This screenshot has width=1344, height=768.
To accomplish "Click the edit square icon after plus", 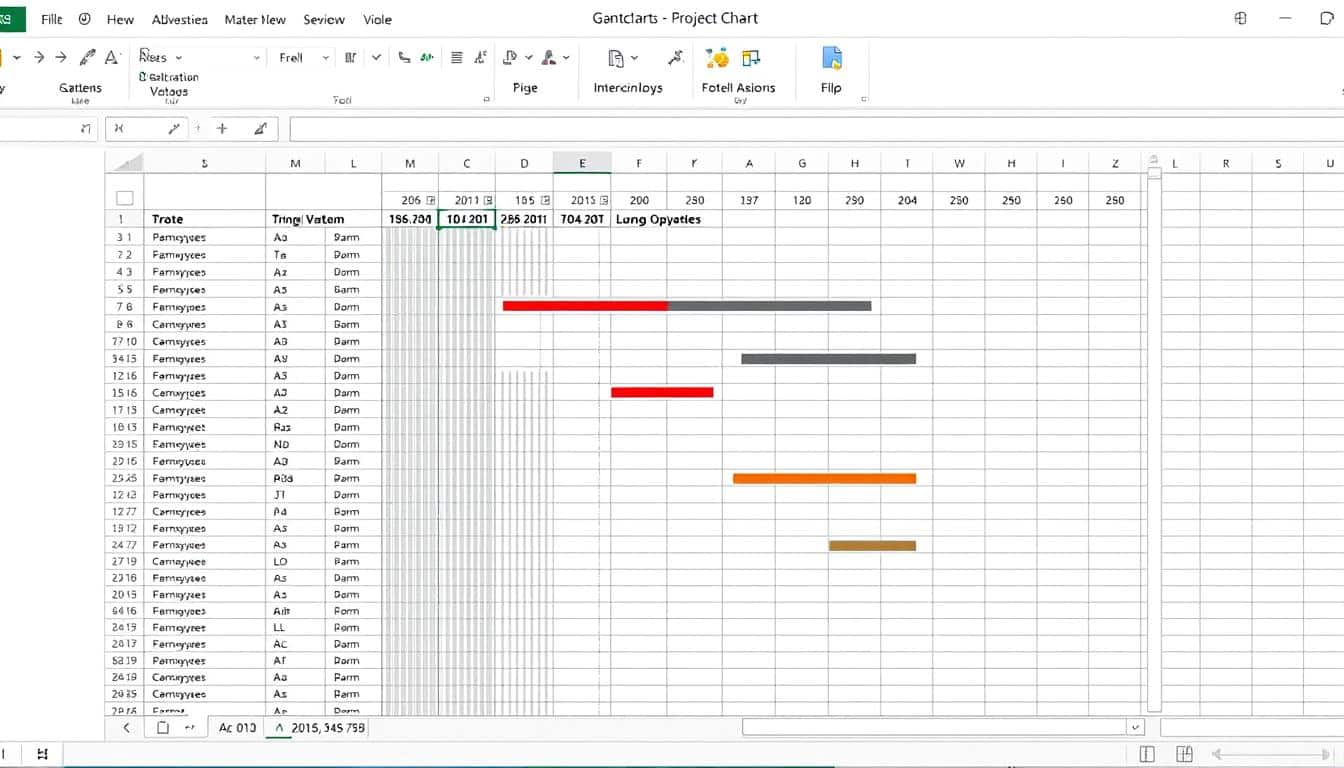I will 260,128.
